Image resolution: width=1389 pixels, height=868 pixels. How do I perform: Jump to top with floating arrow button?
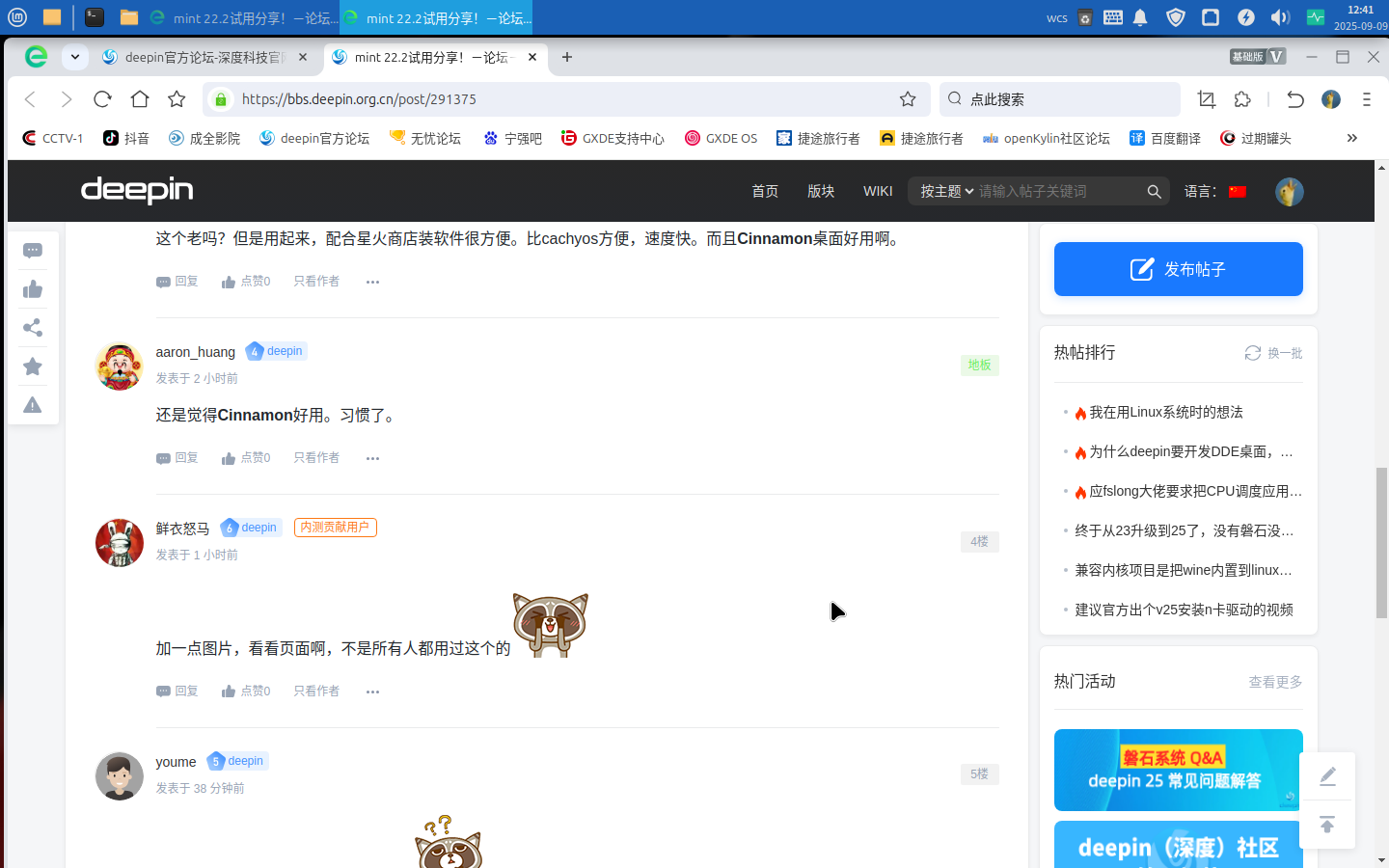pos(1327,825)
